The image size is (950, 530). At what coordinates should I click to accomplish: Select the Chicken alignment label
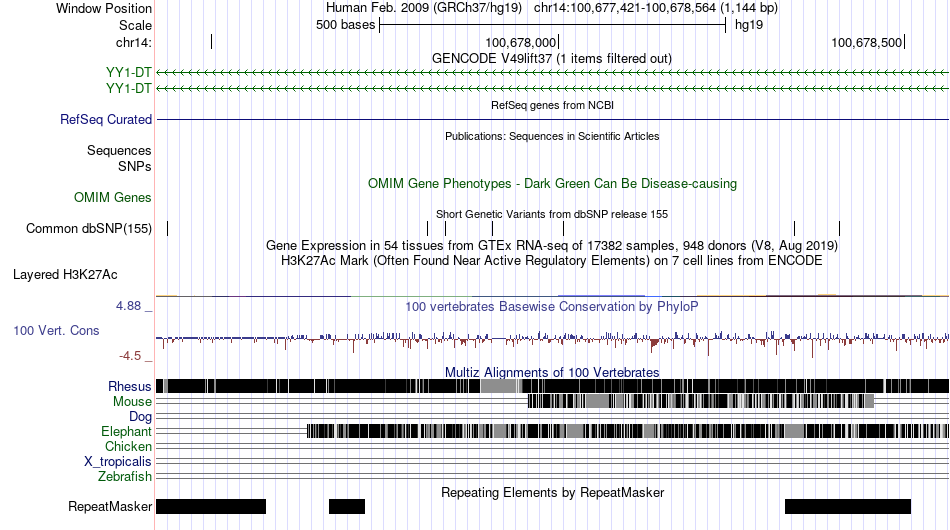coord(128,446)
